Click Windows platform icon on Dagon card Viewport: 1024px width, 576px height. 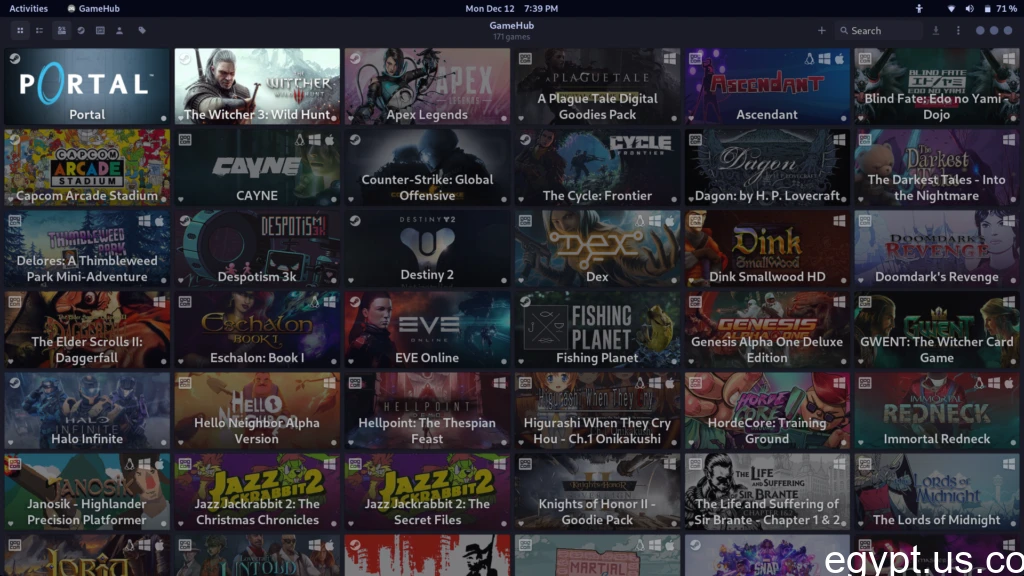tap(839, 140)
